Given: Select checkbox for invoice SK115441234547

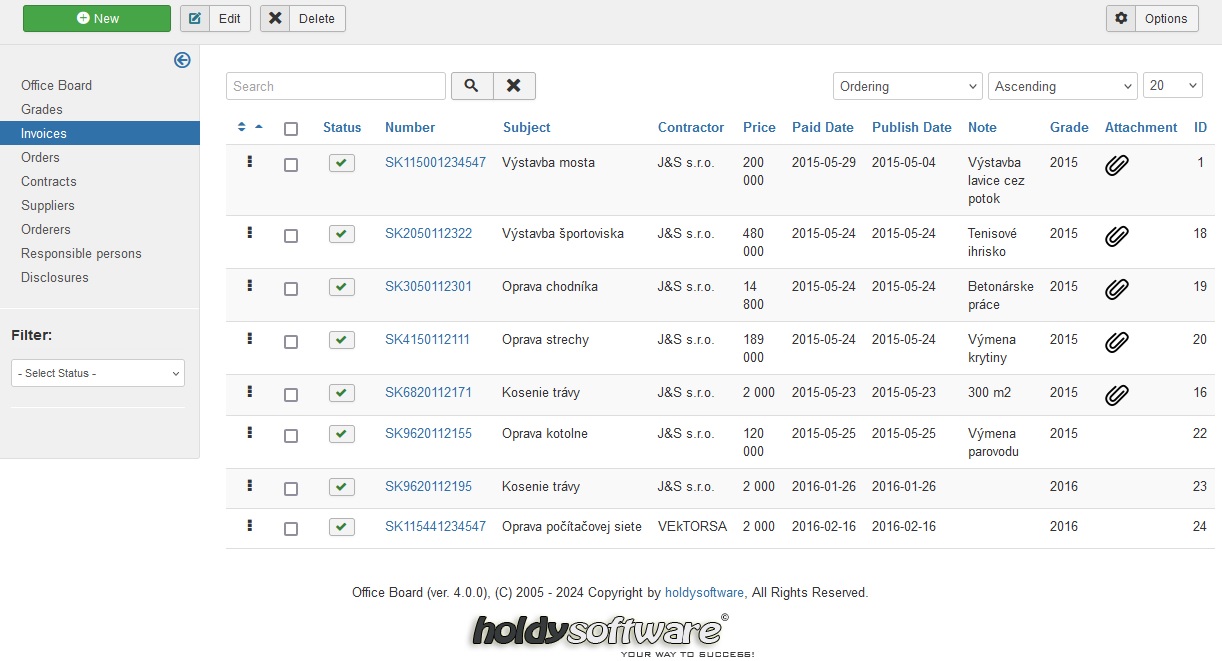Looking at the screenshot, I should coord(291,529).
